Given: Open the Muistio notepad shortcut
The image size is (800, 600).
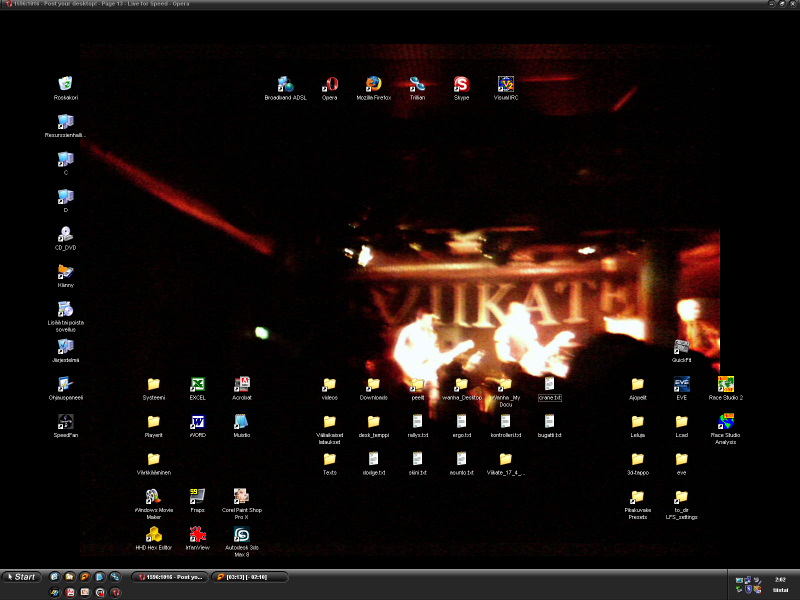Looking at the screenshot, I should 241,426.
